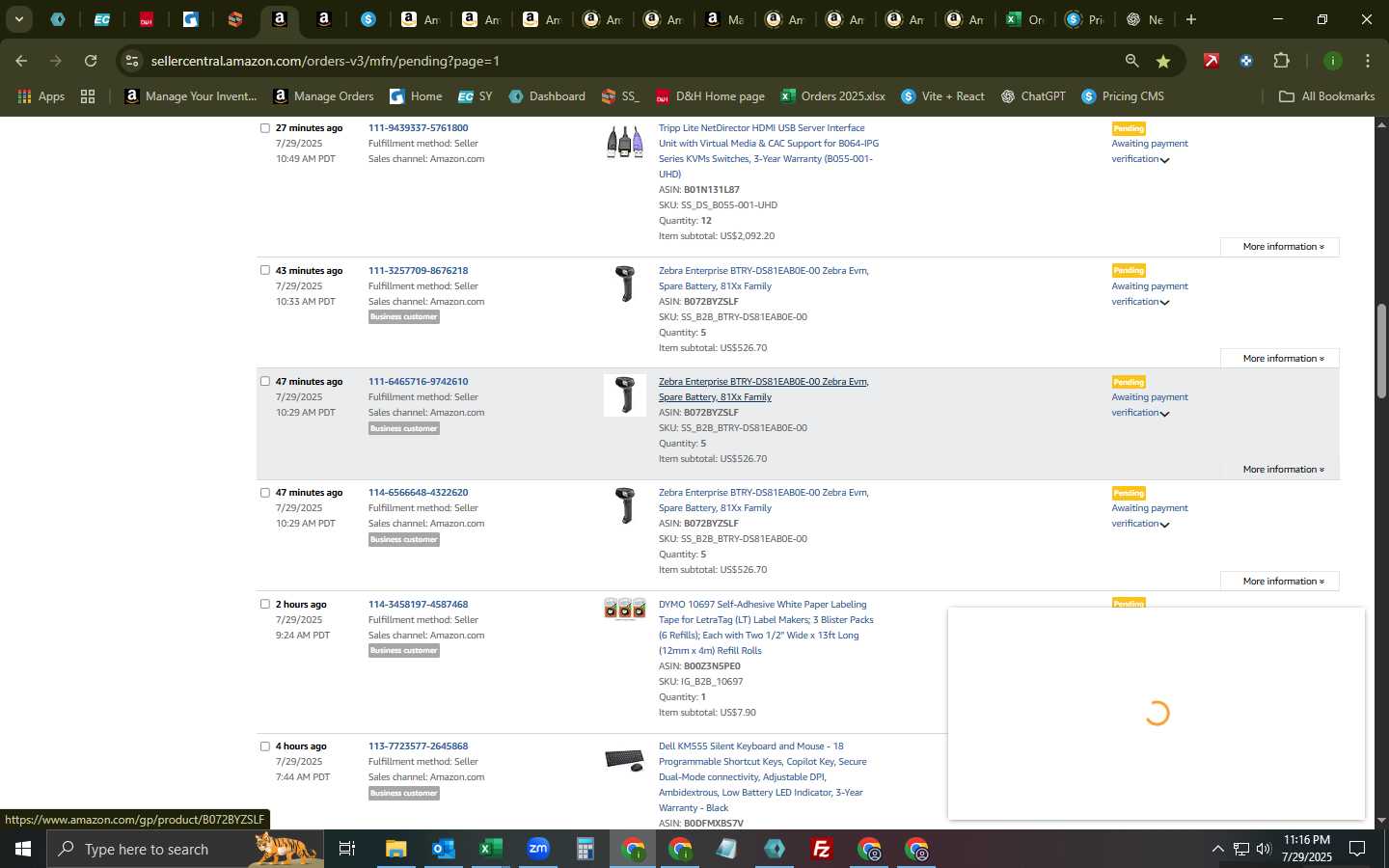Open Zoom from the taskbar
1389x868 pixels.
coord(537,849)
